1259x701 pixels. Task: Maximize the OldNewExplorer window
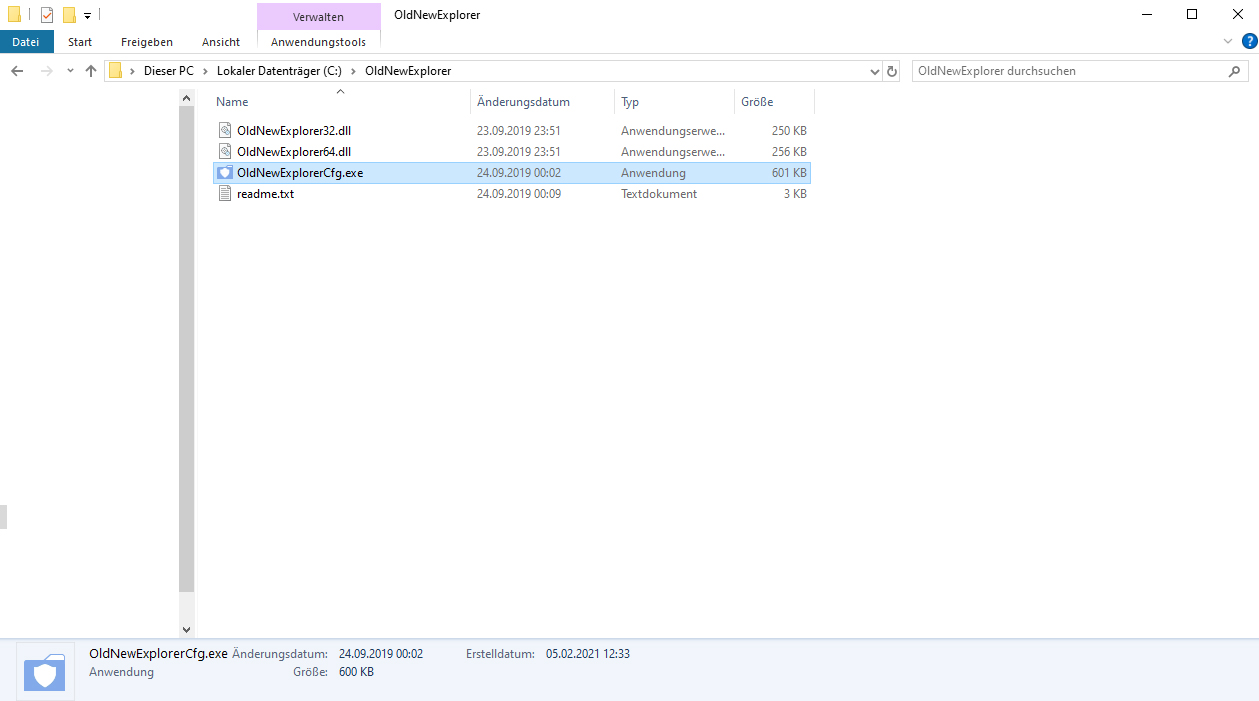click(x=1191, y=14)
